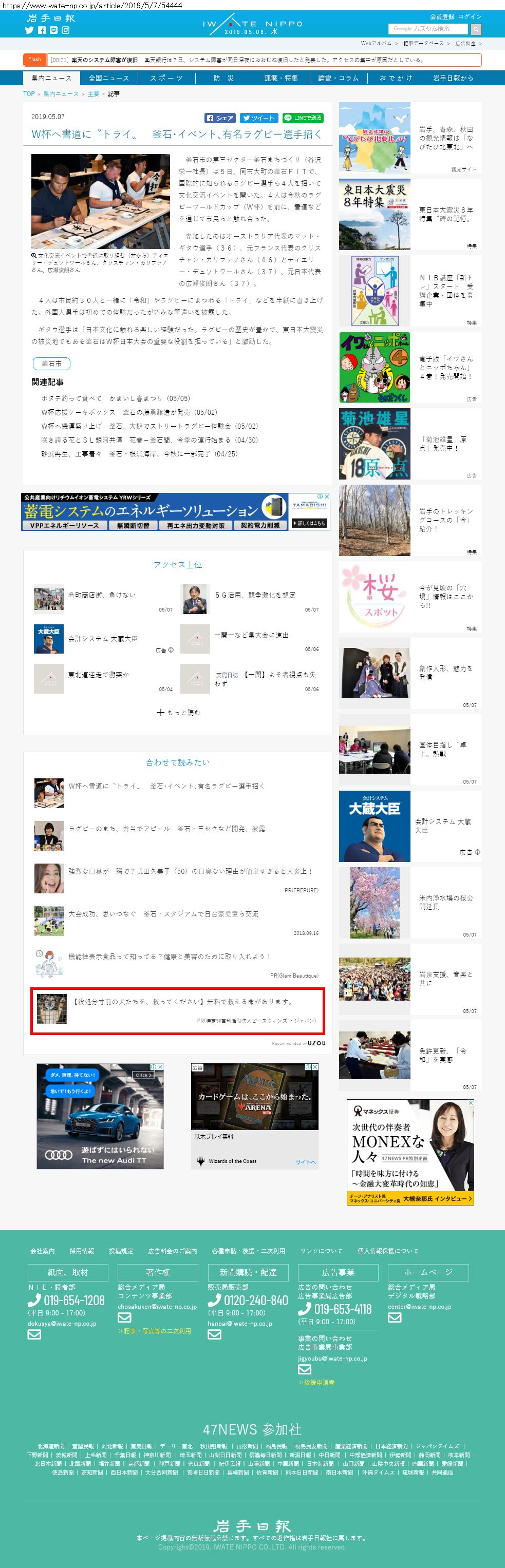Open the 県内ニュース navigation tab
The image size is (505, 1568).
tap(51, 78)
